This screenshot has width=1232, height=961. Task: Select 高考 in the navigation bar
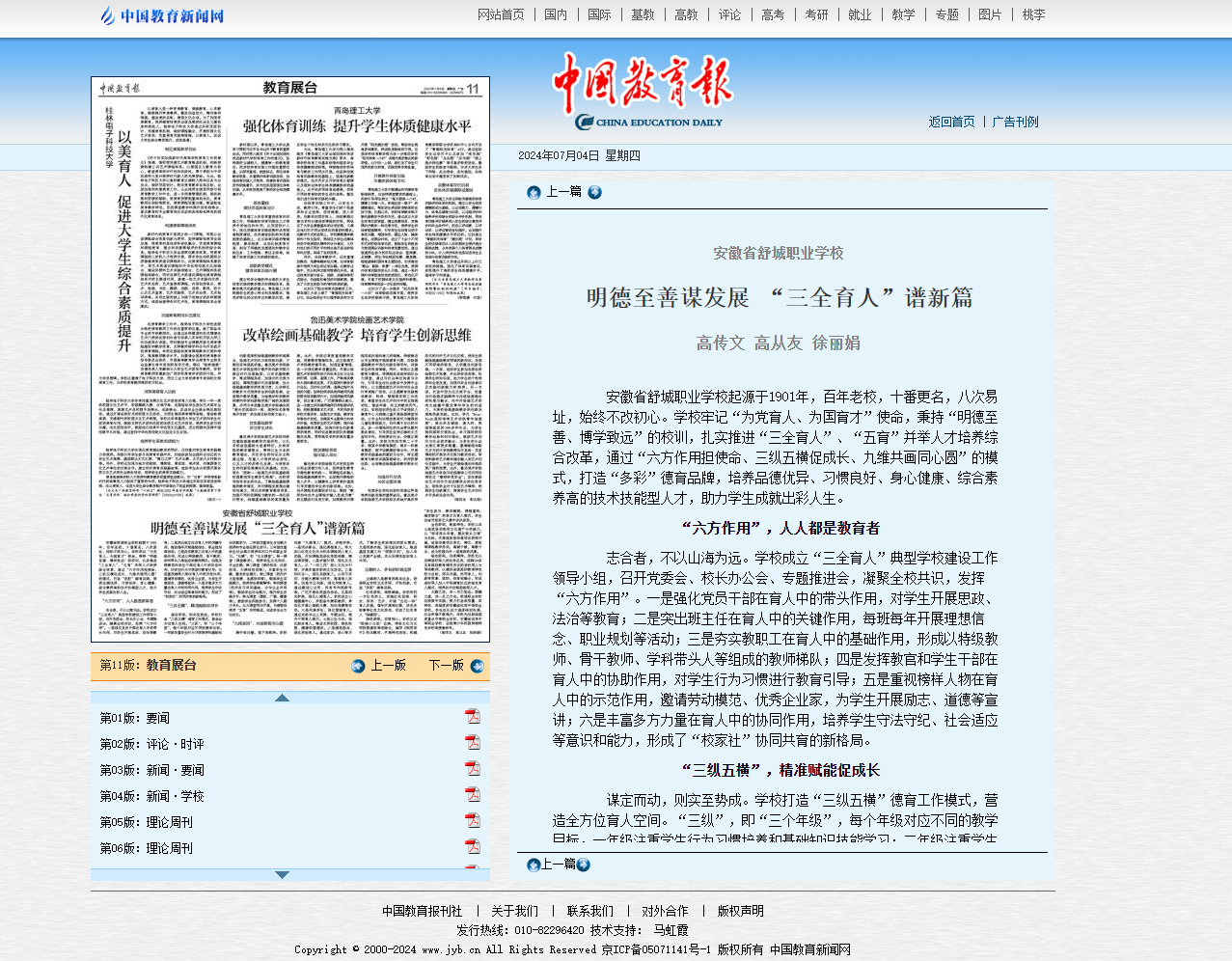pyautogui.click(x=773, y=14)
